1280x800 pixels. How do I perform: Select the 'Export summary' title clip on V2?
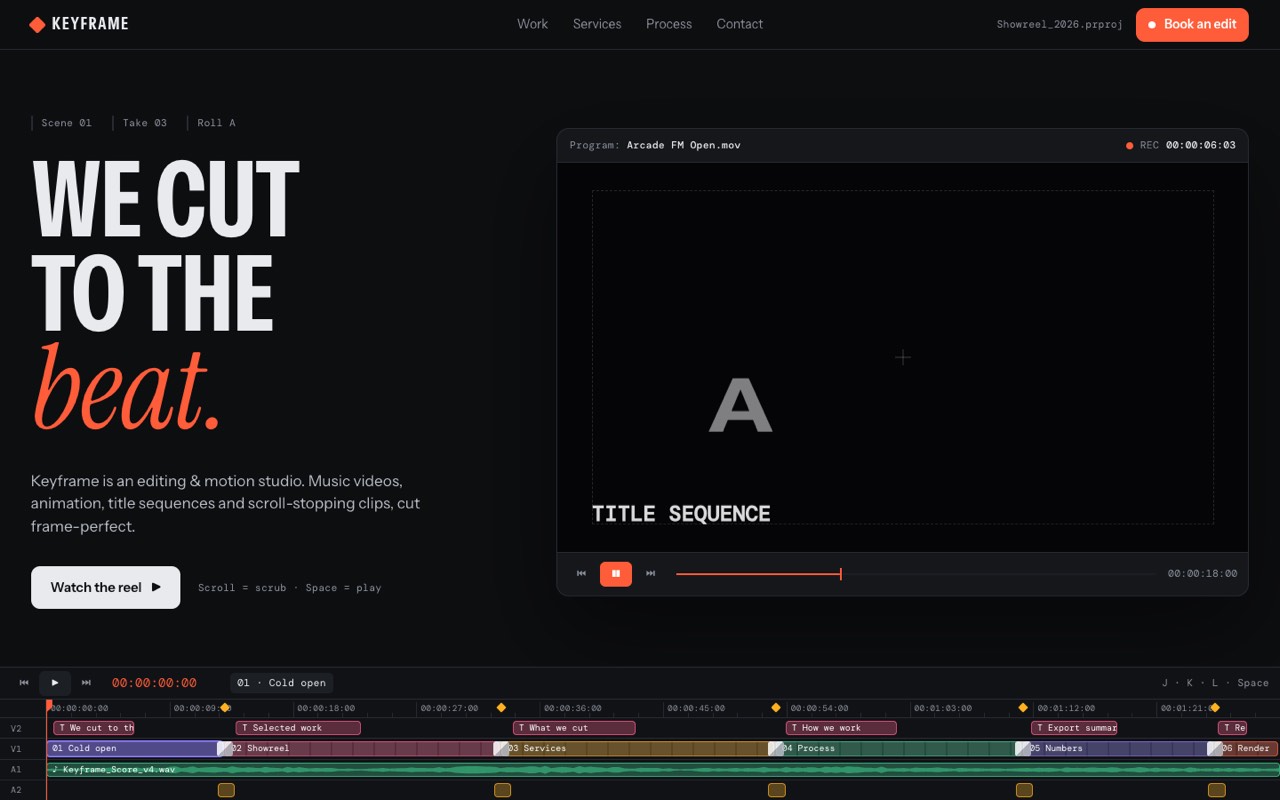coord(1074,728)
